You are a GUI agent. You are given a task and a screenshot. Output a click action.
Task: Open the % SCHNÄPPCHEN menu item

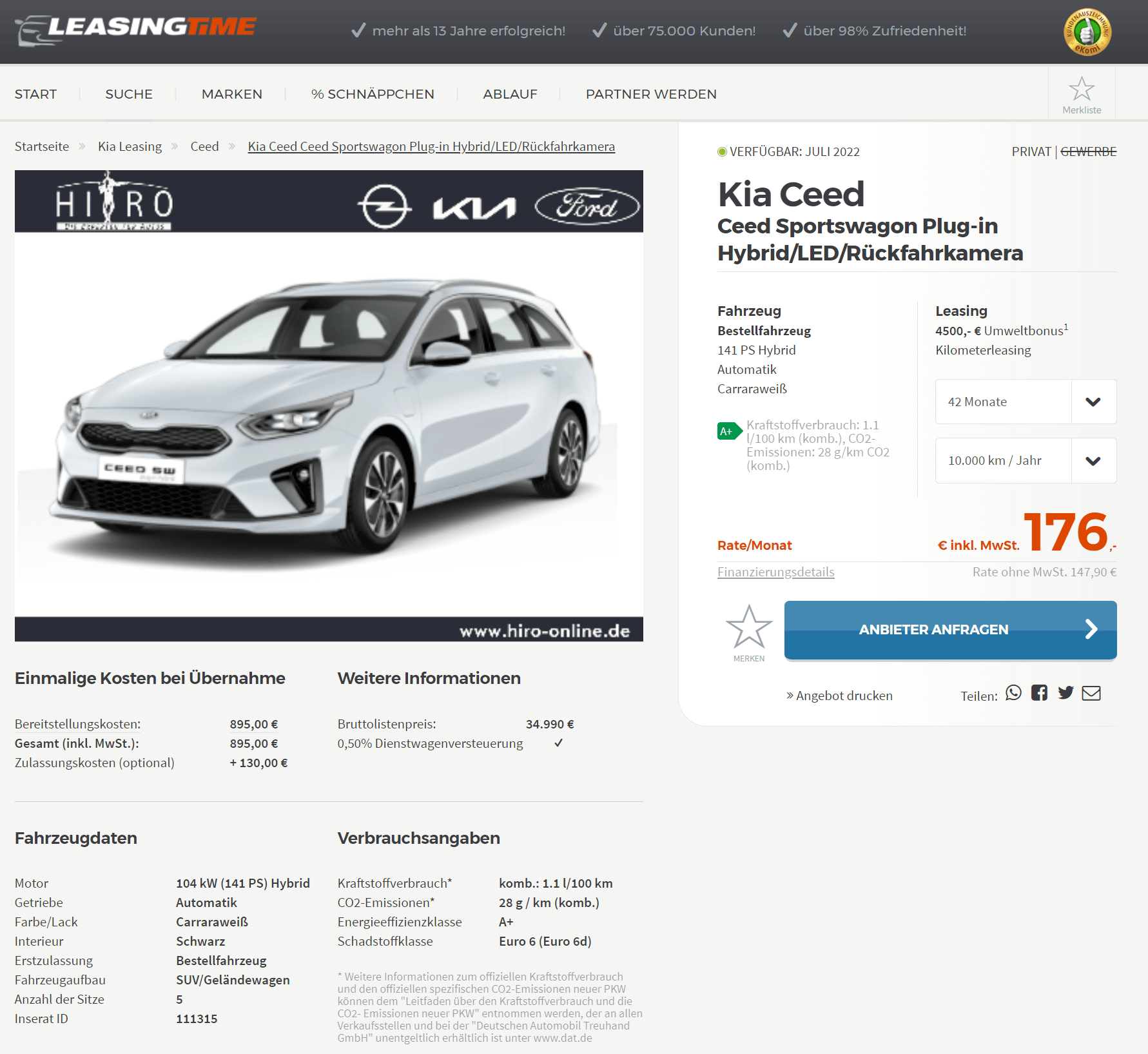click(373, 94)
